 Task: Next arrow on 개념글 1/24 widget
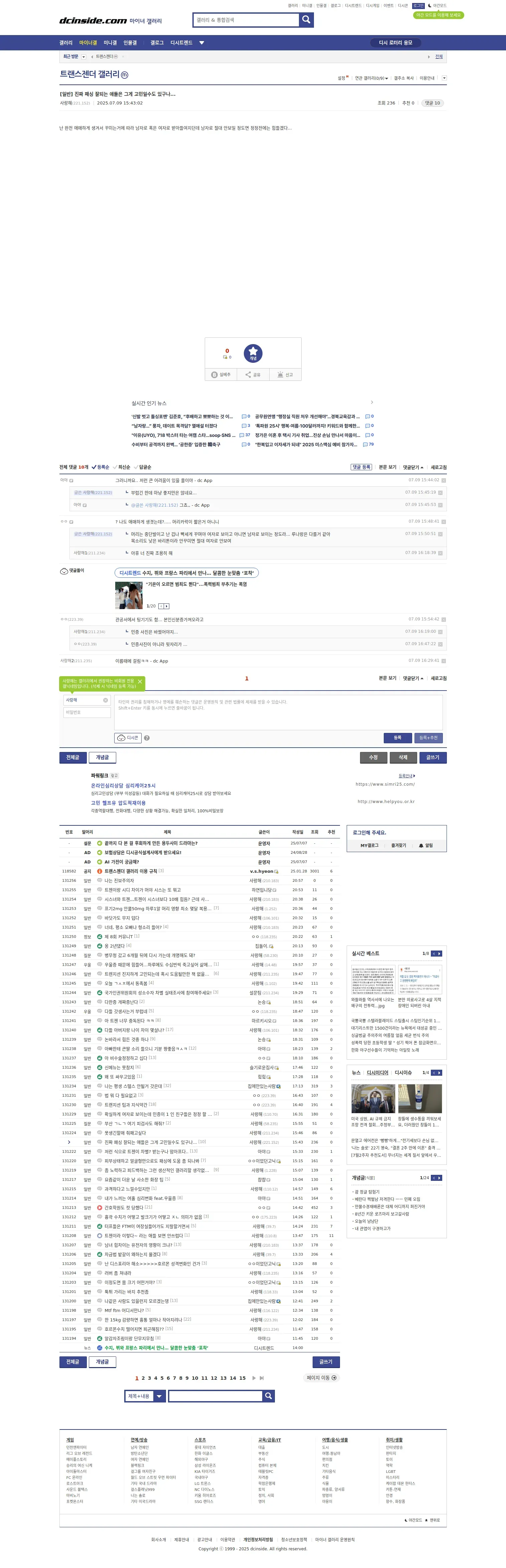point(440,1178)
